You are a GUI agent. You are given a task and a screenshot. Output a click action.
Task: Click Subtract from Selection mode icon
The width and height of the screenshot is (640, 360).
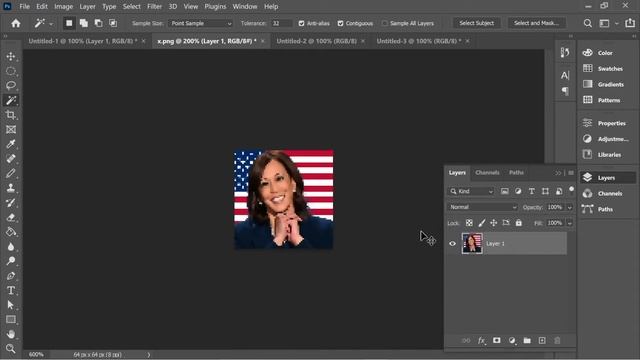[x=98, y=23]
